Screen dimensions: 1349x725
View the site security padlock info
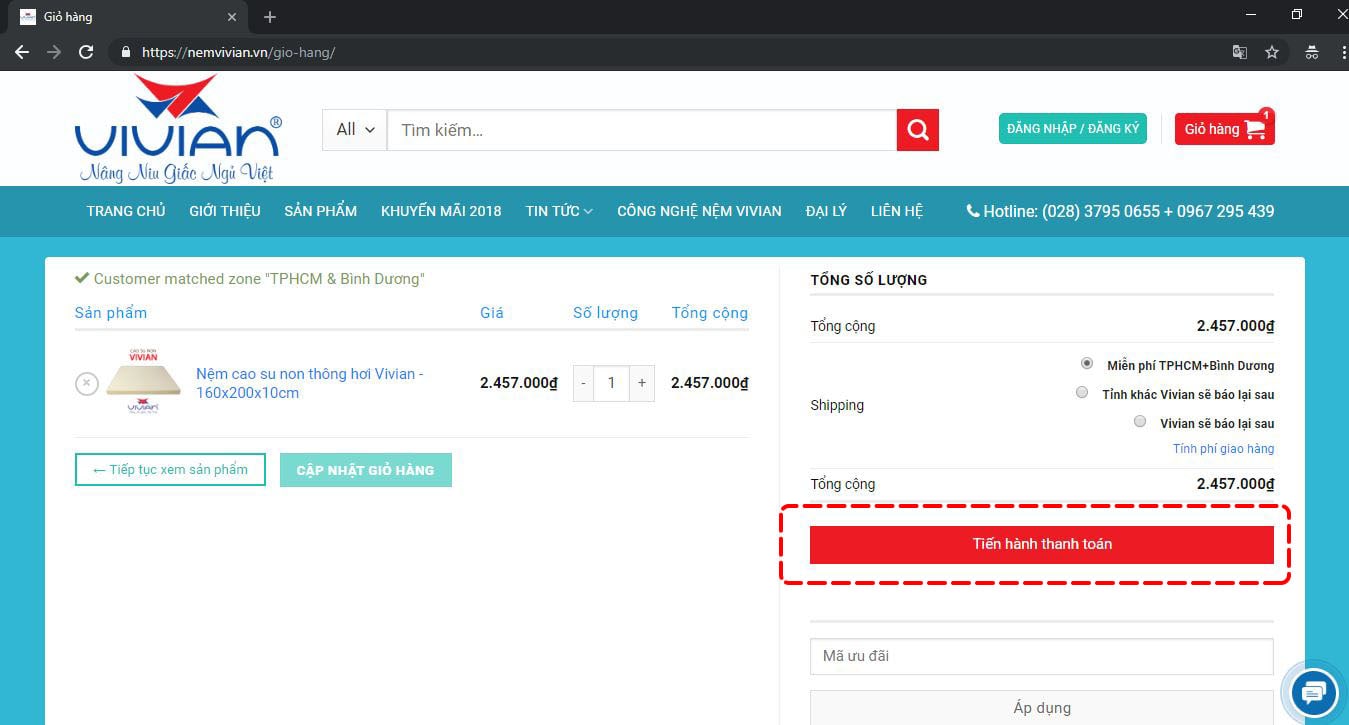125,52
